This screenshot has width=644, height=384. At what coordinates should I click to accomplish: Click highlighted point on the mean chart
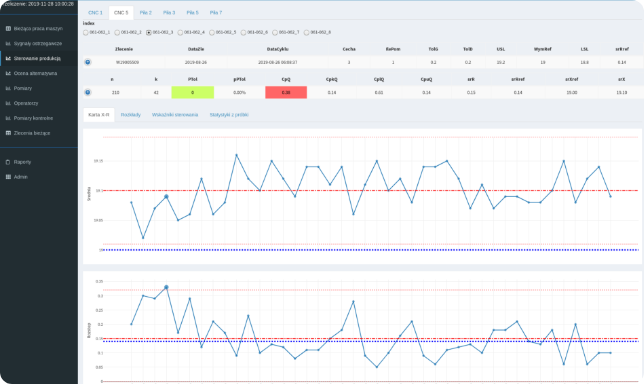[x=166, y=197]
